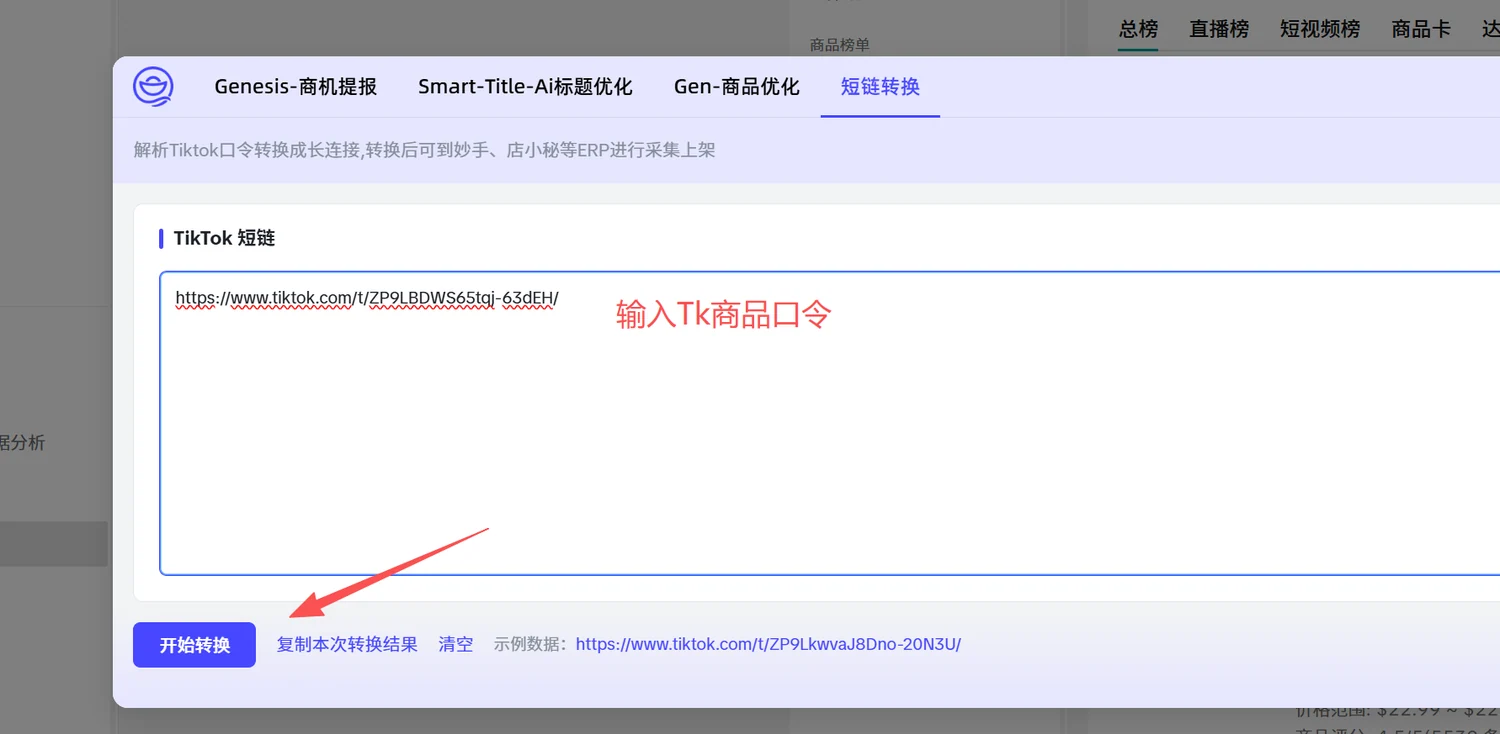Viewport: 1500px width, 734px height.
Task: Switch to 直播榜 in background page
Action: 1219,29
